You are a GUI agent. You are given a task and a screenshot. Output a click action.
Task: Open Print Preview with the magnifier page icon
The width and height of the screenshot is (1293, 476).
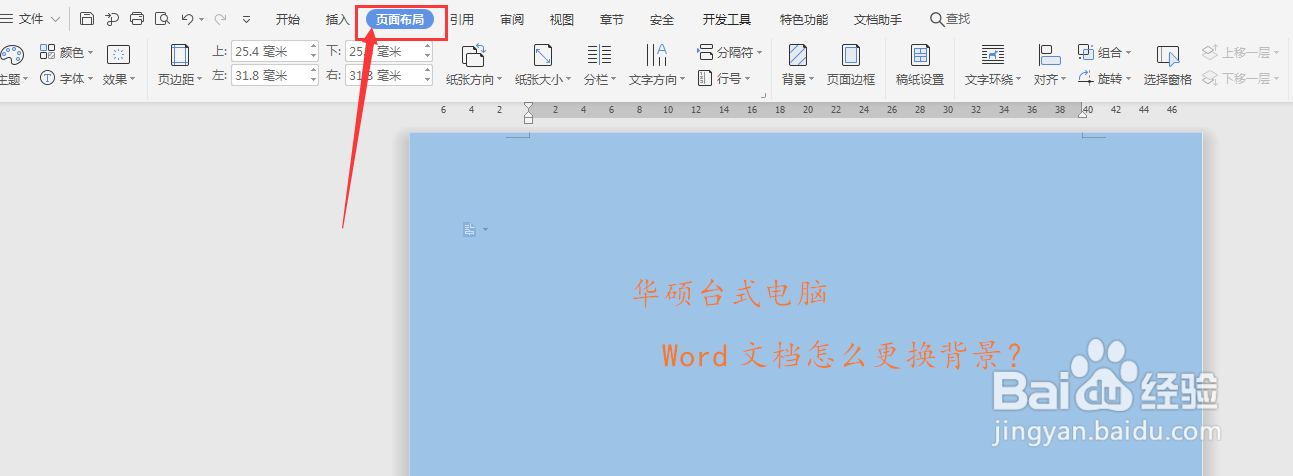click(162, 19)
